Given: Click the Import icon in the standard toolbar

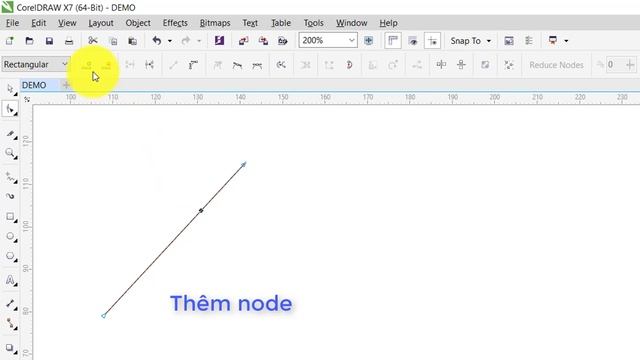Looking at the screenshot, I should [x=244, y=41].
